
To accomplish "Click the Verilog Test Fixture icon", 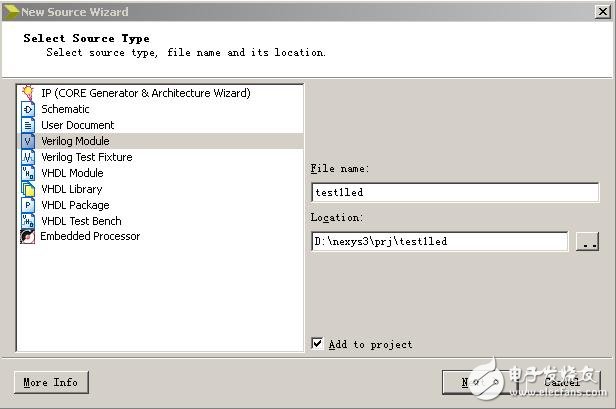I will coord(28,157).
